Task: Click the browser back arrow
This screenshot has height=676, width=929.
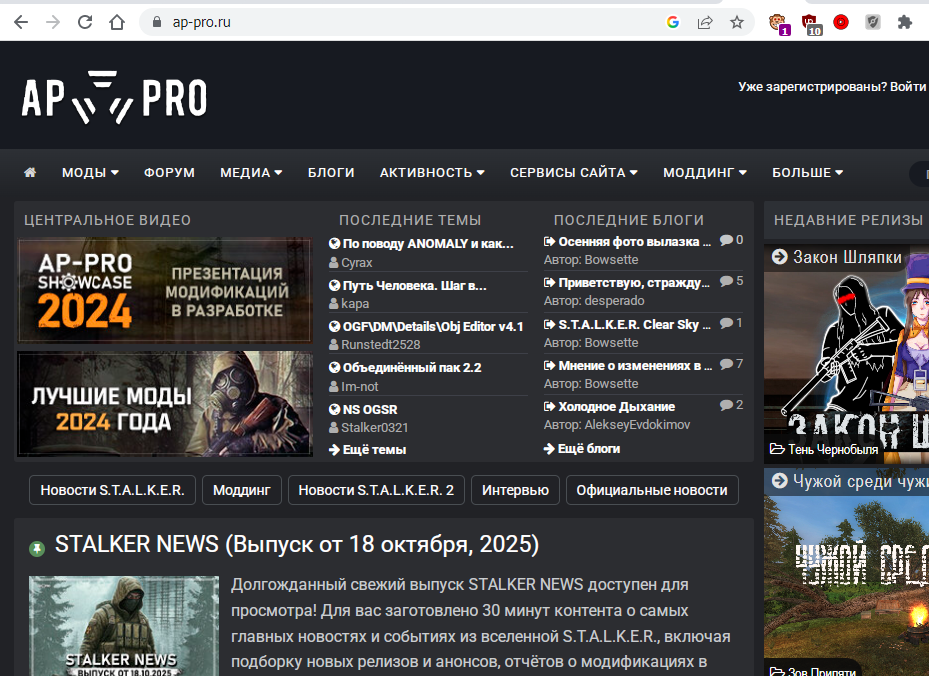Action: coord(21,23)
